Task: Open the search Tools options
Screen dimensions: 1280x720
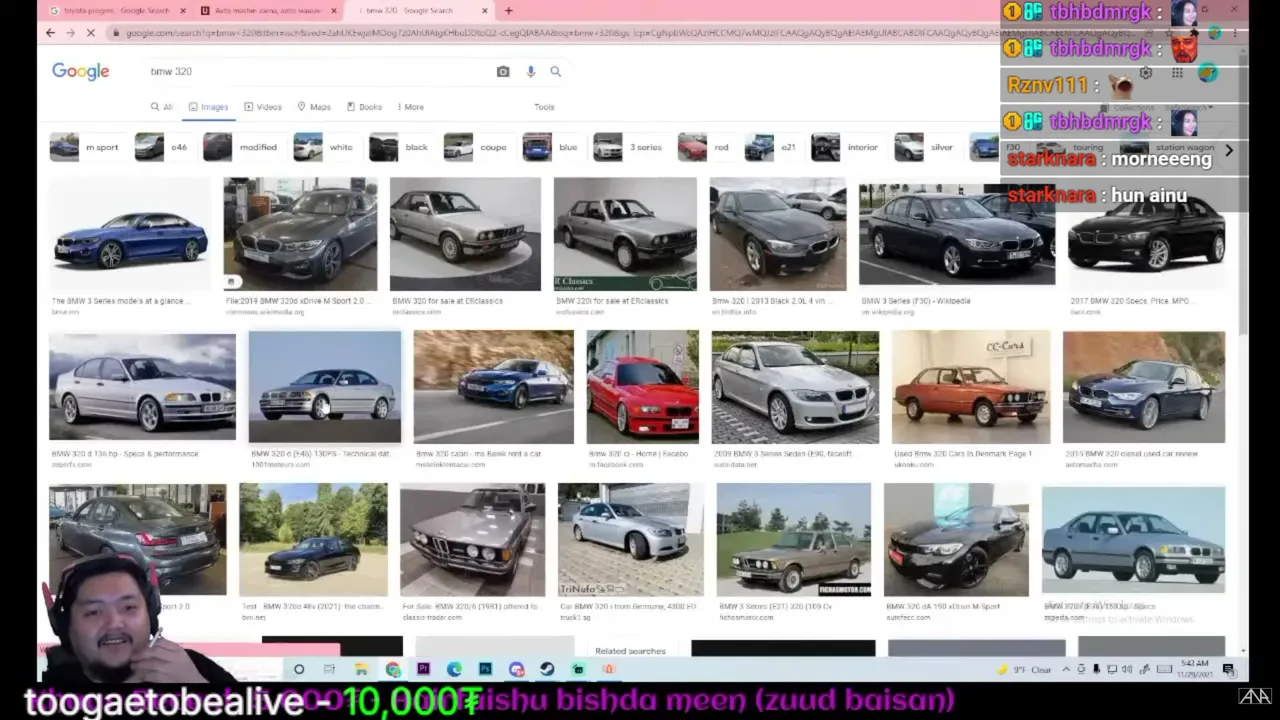Action: [544, 107]
